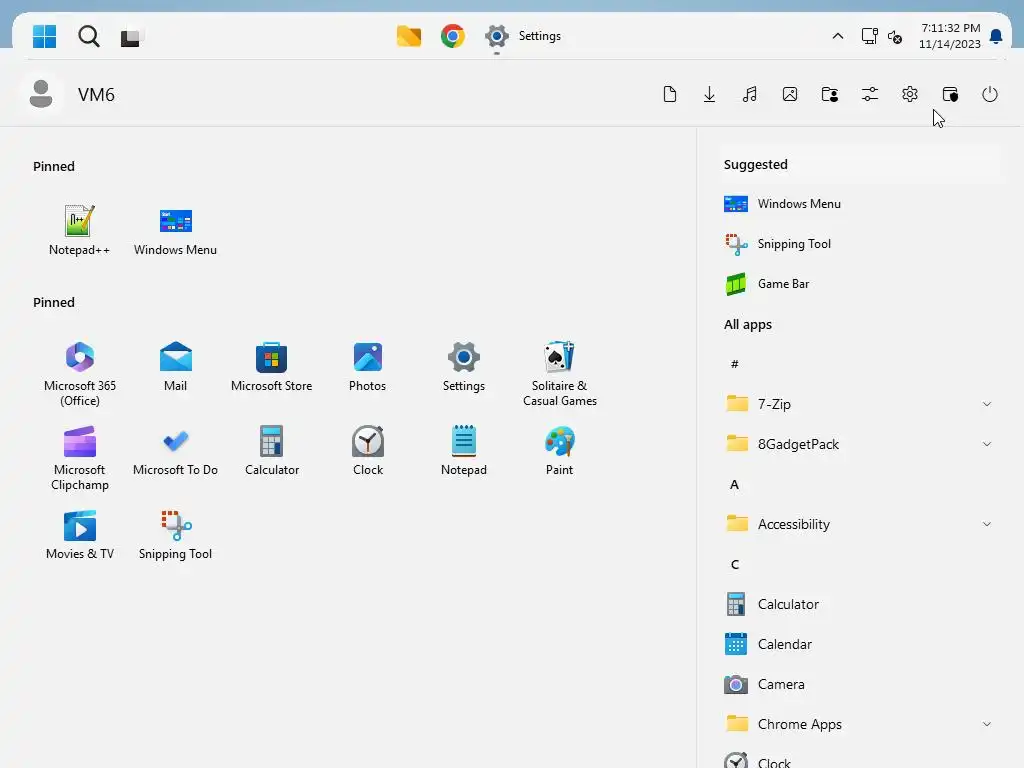Image resolution: width=1024 pixels, height=768 pixels.
Task: Open Microsoft 365 (Office)
Action: pyautogui.click(x=80, y=374)
